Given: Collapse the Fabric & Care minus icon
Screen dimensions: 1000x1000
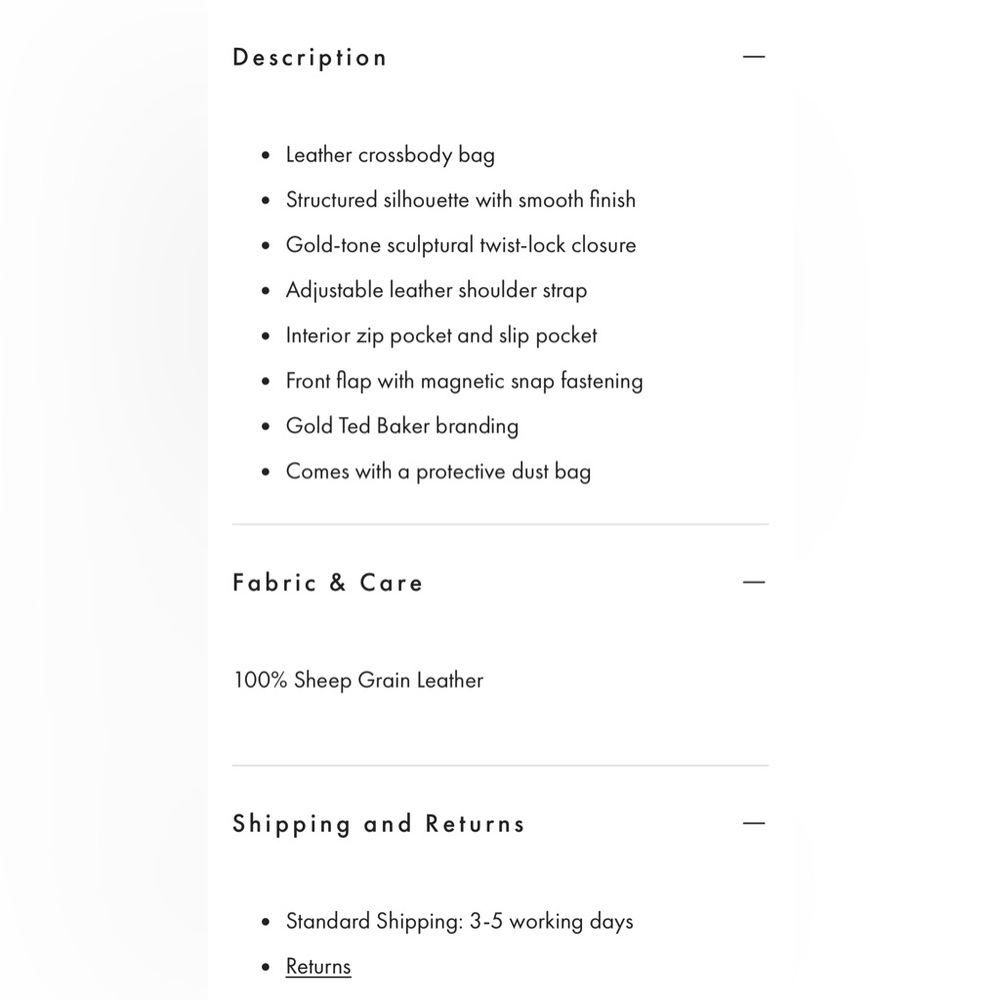Looking at the screenshot, I should point(754,582).
